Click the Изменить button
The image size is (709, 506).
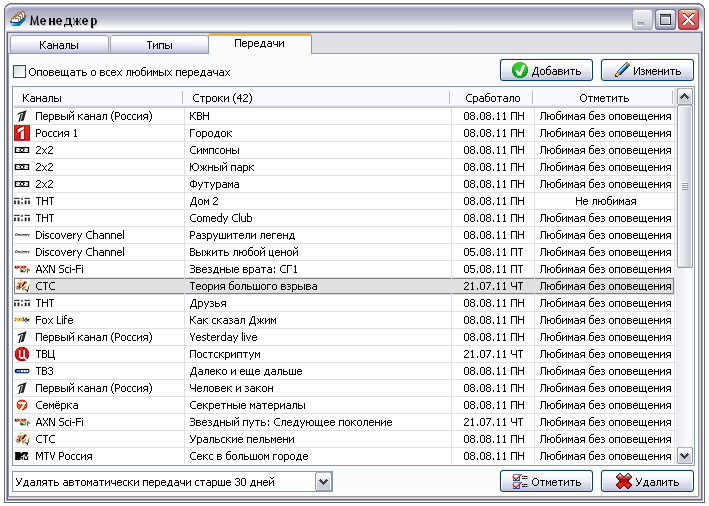[x=647, y=71]
